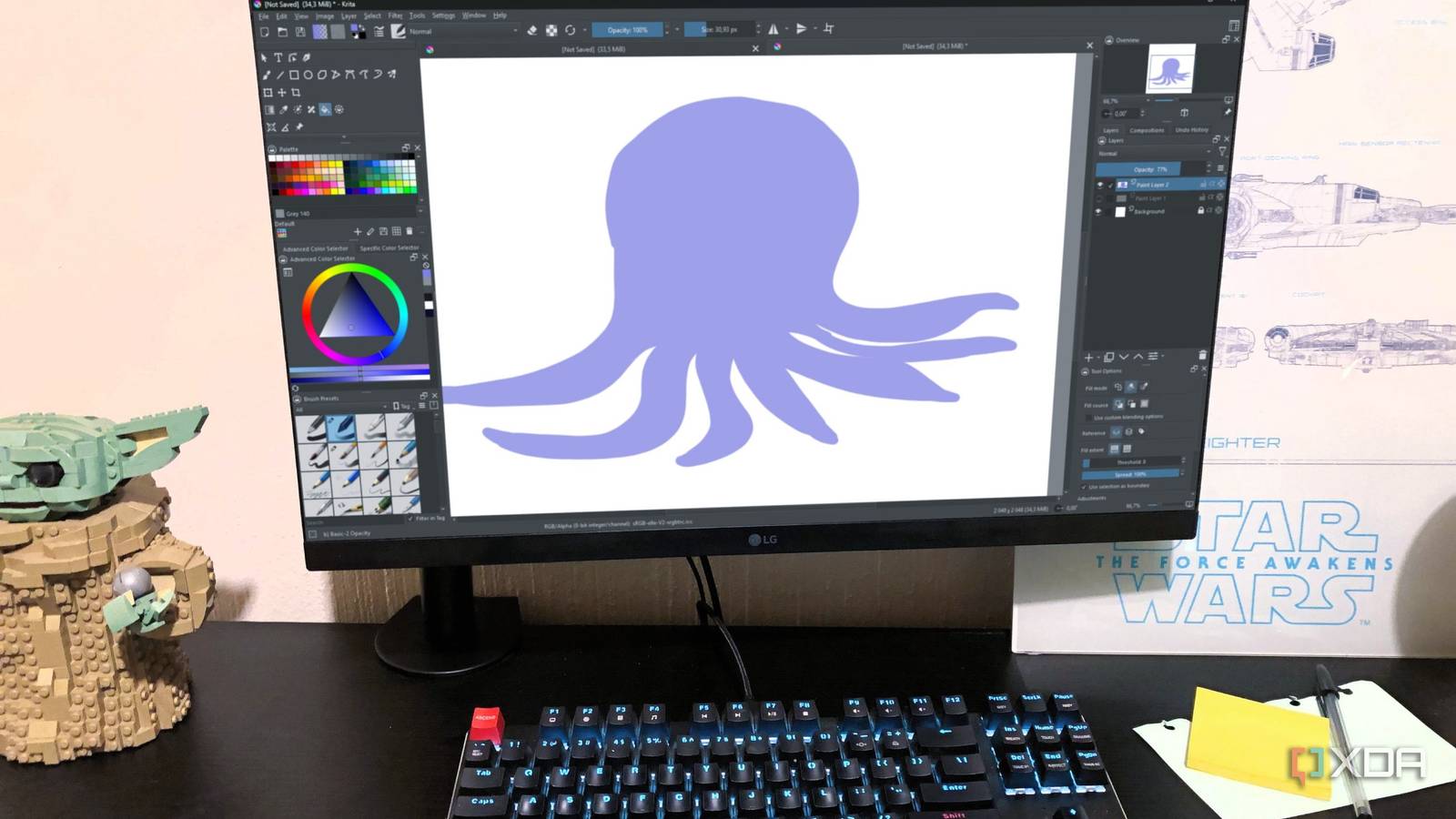Screen dimensions: 1456x819
Task: Activate the Move tool
Action: coord(282,93)
